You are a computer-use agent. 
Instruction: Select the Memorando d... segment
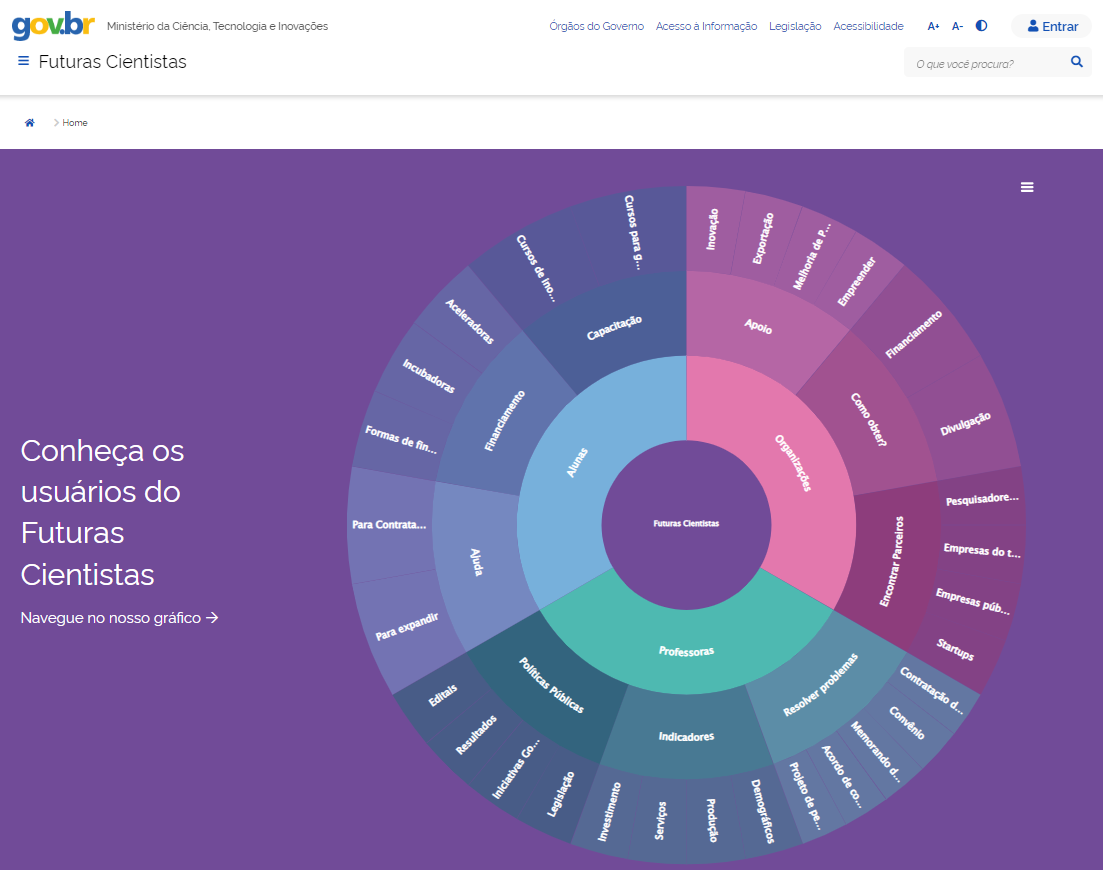click(x=875, y=752)
